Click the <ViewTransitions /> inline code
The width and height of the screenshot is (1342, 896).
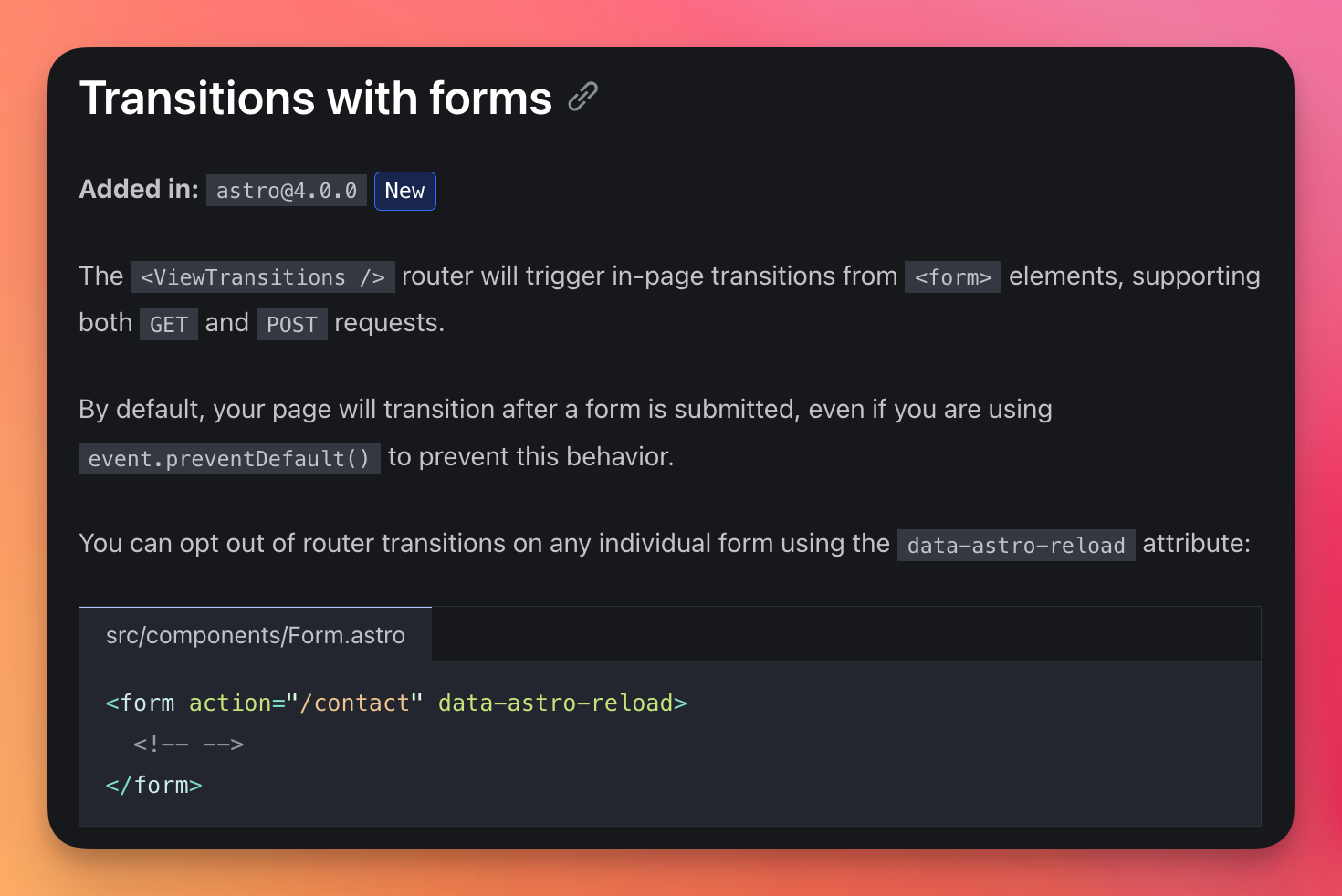[x=262, y=277]
